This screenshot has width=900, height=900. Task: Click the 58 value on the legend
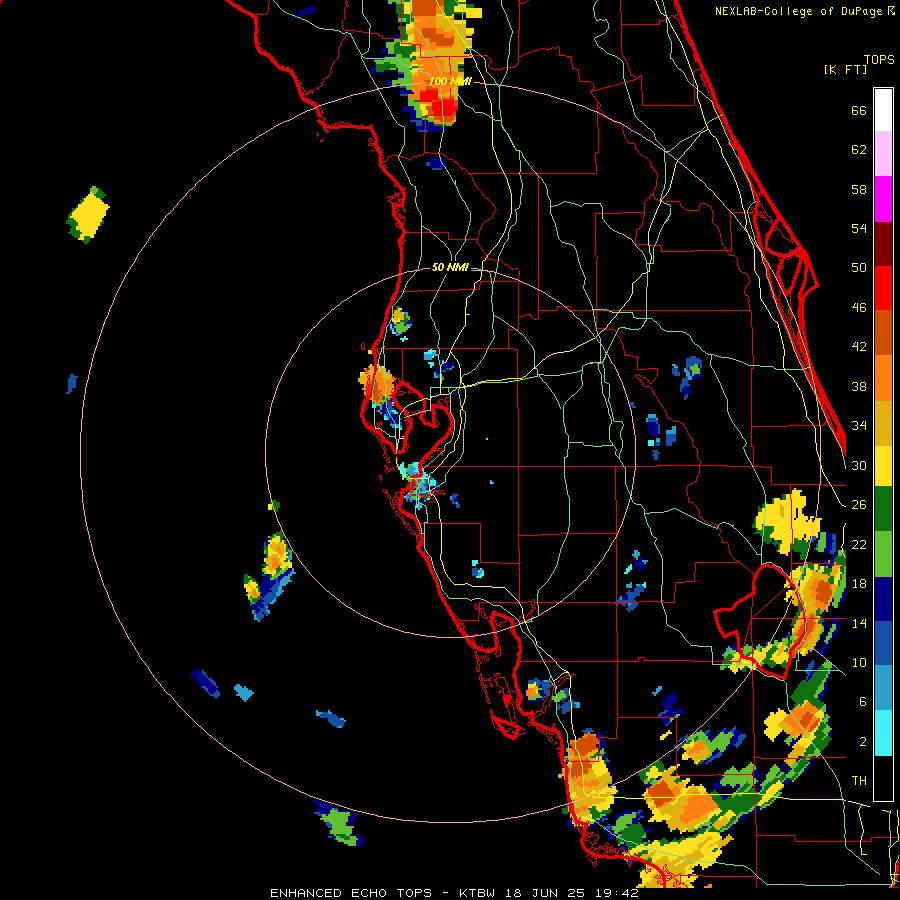[x=859, y=189]
